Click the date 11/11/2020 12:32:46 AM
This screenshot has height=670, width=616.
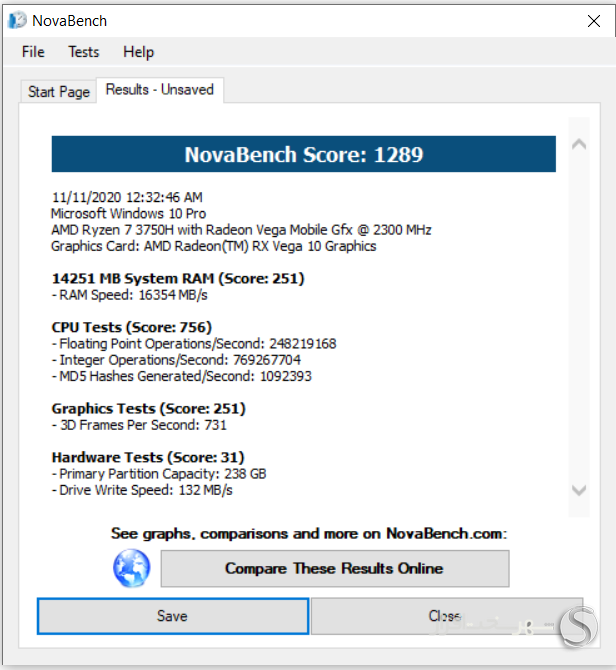(127, 197)
